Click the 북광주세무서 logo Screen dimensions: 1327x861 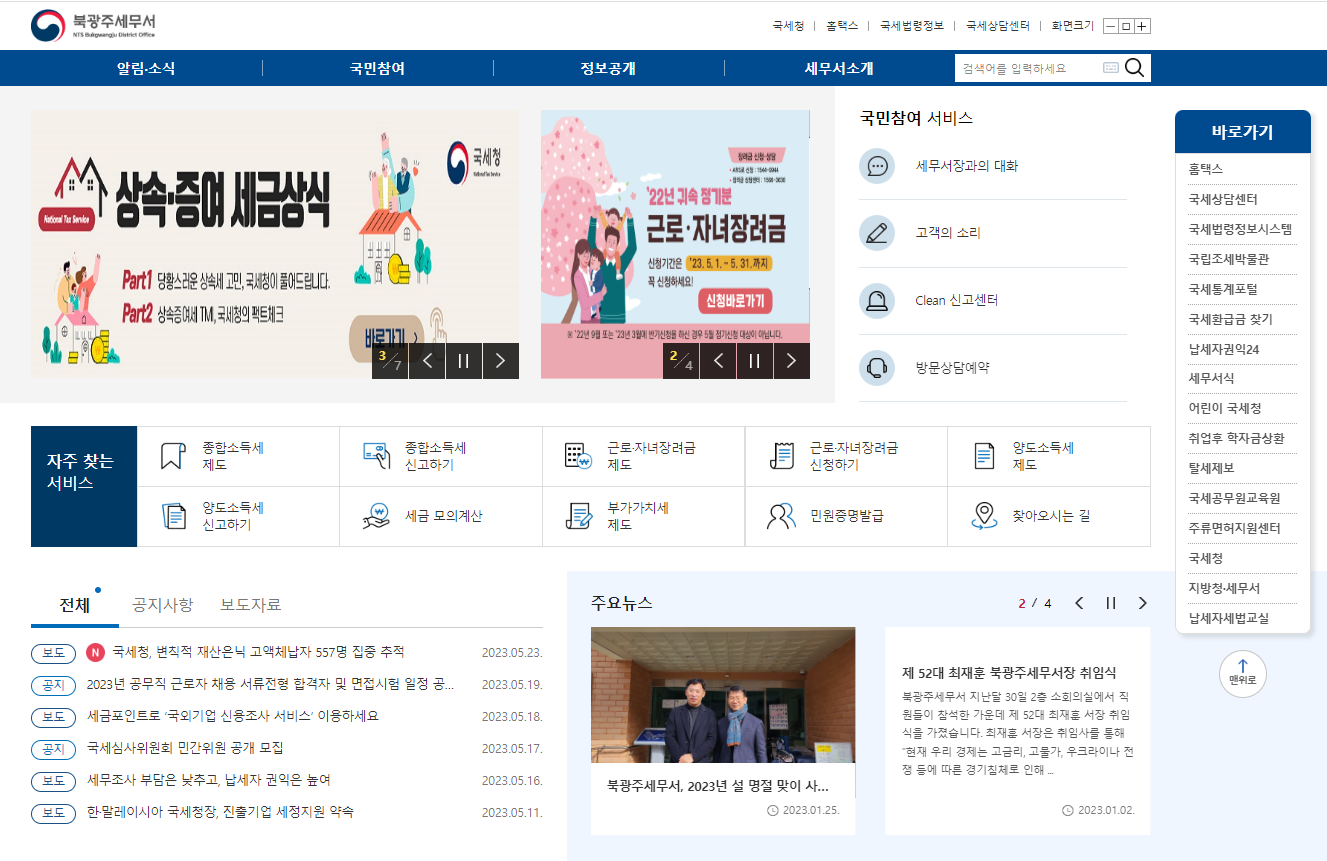(93, 25)
